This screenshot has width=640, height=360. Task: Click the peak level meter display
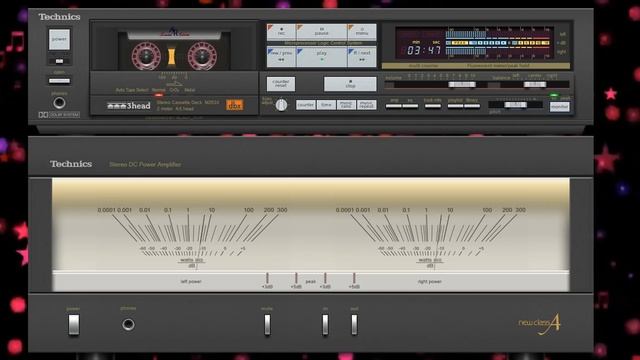click(499, 43)
